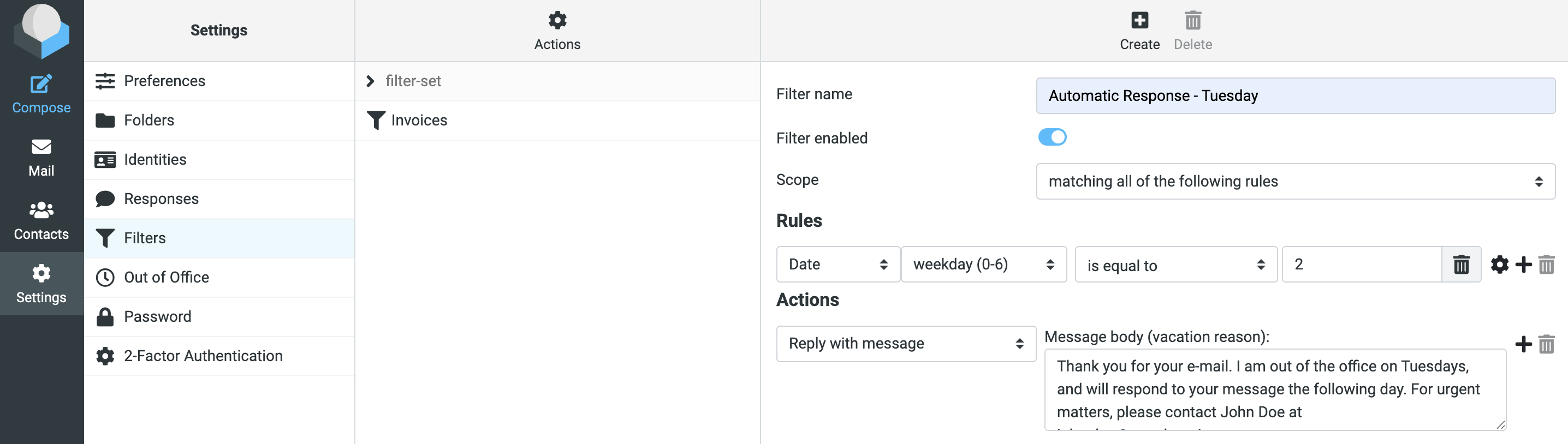Open 2-Factor Authentication settings
Image resolution: width=1568 pixels, height=444 pixels.
click(203, 356)
